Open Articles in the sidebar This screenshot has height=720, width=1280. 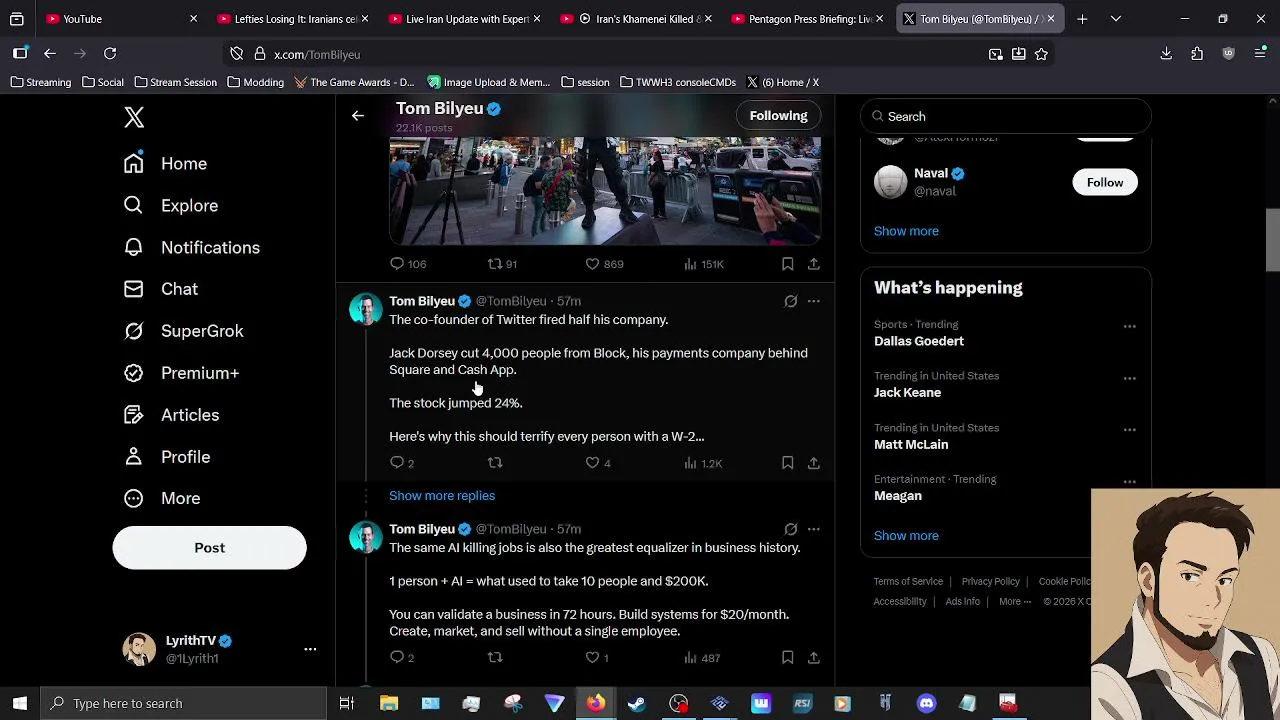pyautogui.click(x=171, y=415)
